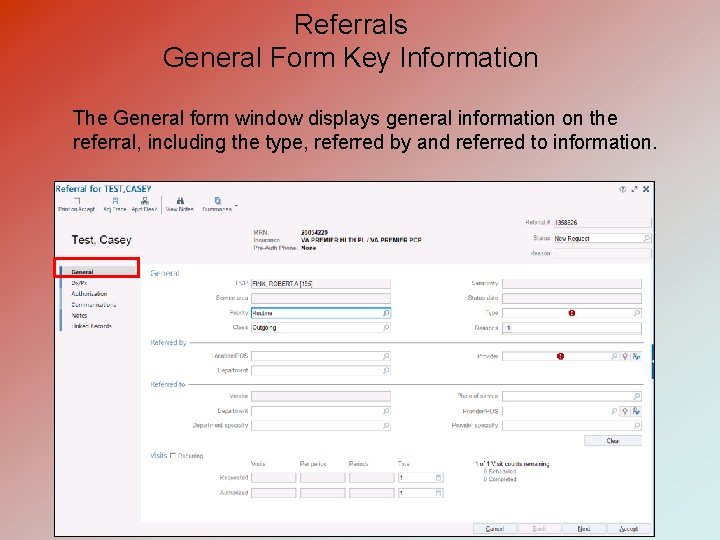The width and height of the screenshot is (720, 540).
Task: Click the Status field search icon
Action: pyautogui.click(x=647, y=238)
